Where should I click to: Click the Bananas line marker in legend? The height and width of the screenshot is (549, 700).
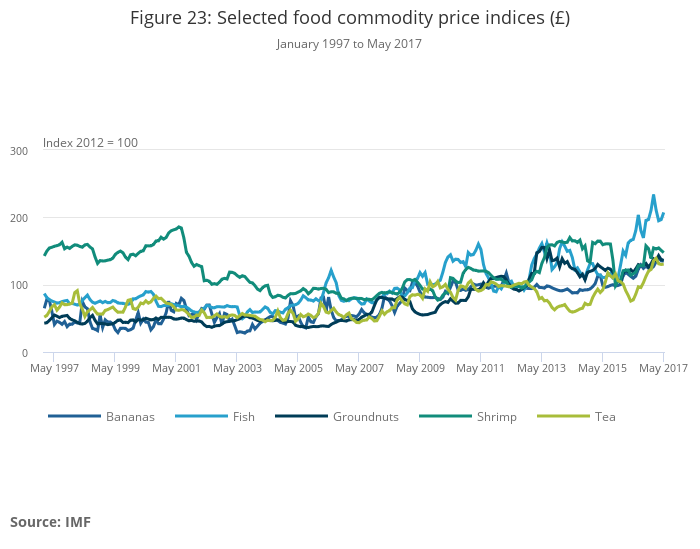tap(76, 416)
